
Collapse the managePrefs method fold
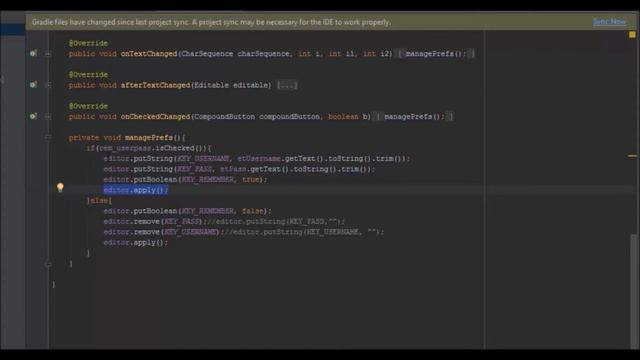pos(48,138)
